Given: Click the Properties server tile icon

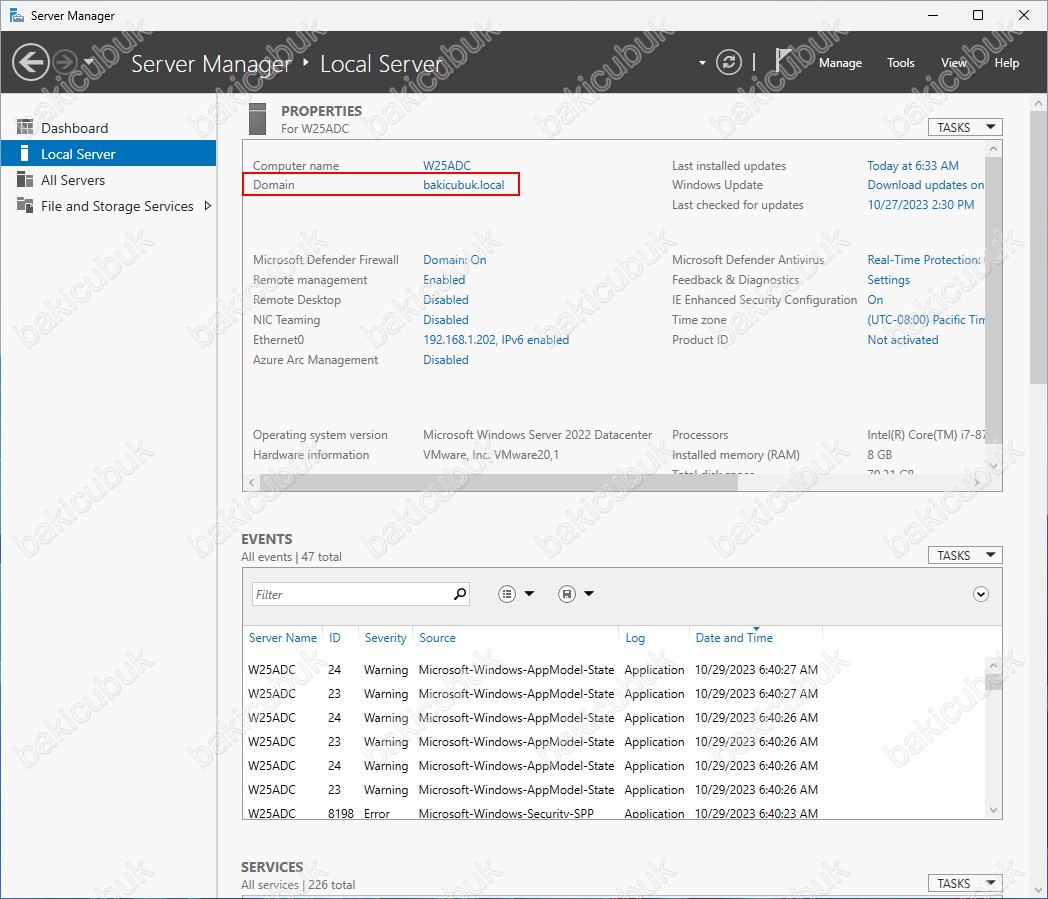Looking at the screenshot, I should (x=257, y=118).
